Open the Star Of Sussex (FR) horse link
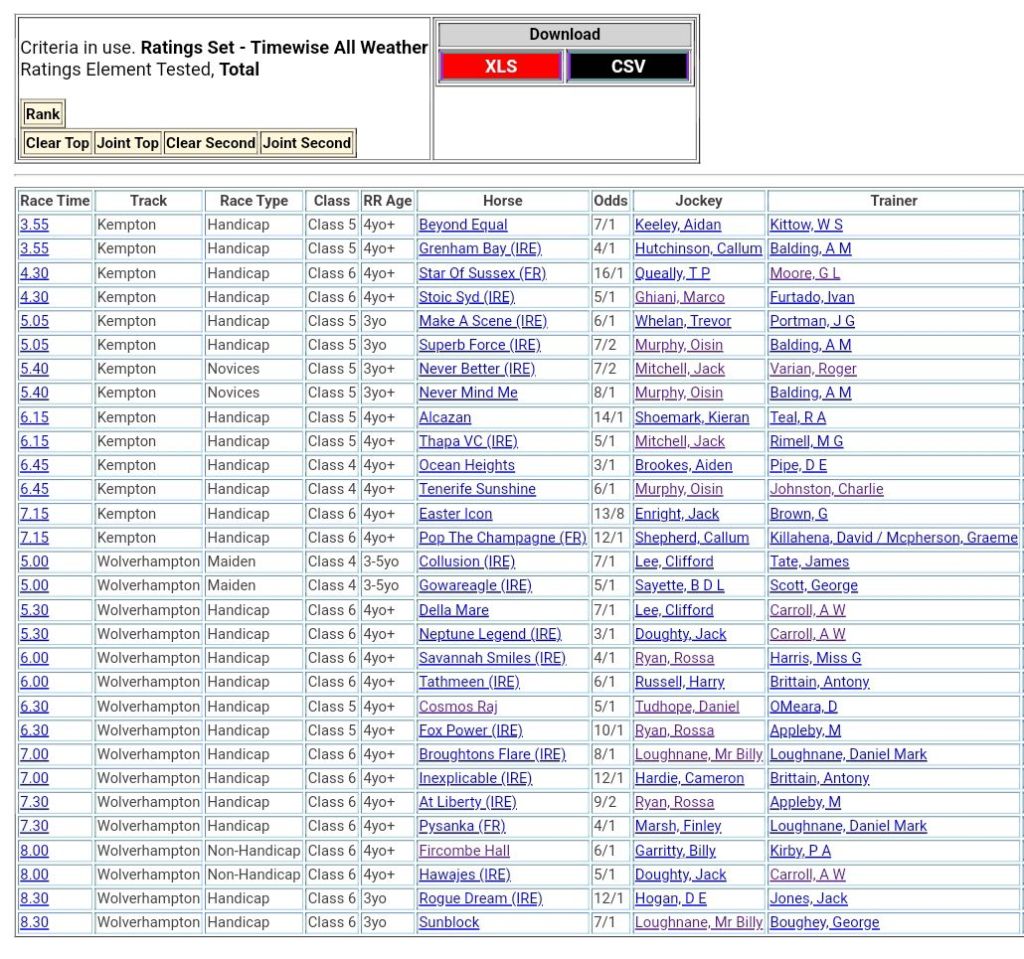 pos(481,273)
